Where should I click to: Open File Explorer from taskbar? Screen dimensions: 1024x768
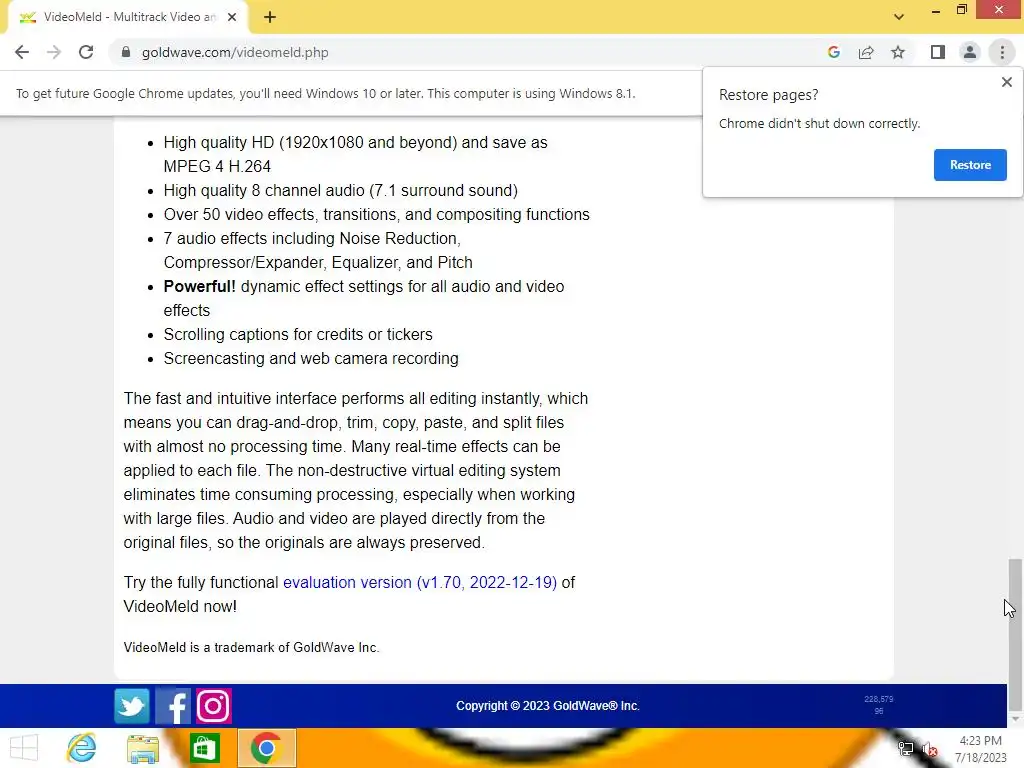click(x=143, y=748)
